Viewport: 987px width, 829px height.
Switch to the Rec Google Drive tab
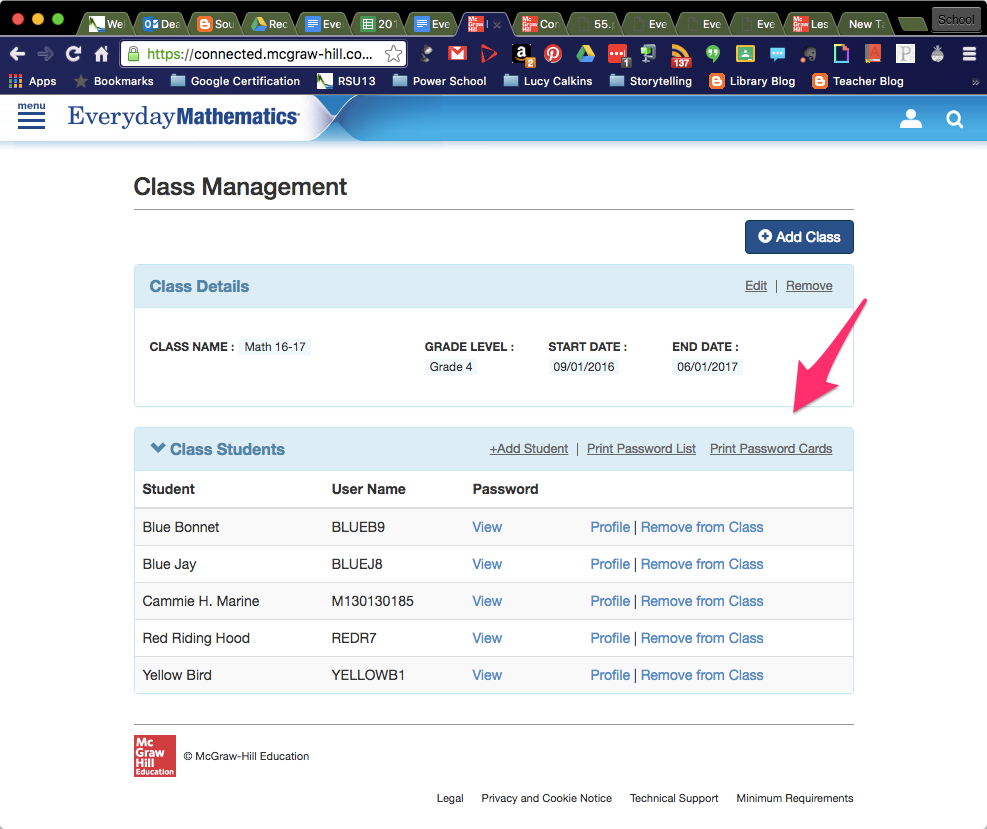pos(269,24)
